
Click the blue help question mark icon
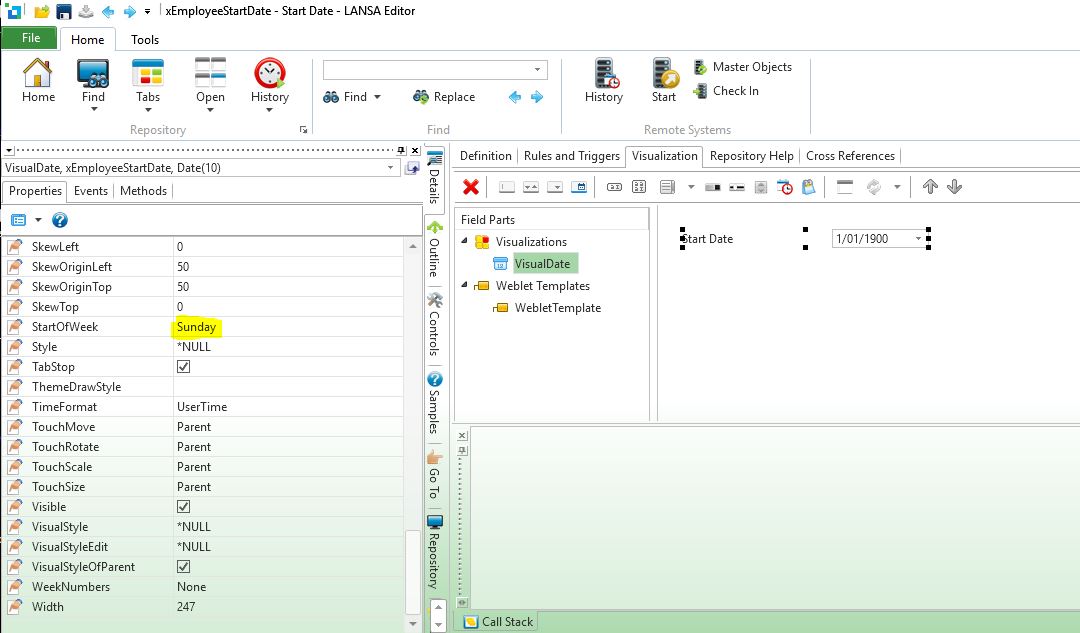(60, 220)
